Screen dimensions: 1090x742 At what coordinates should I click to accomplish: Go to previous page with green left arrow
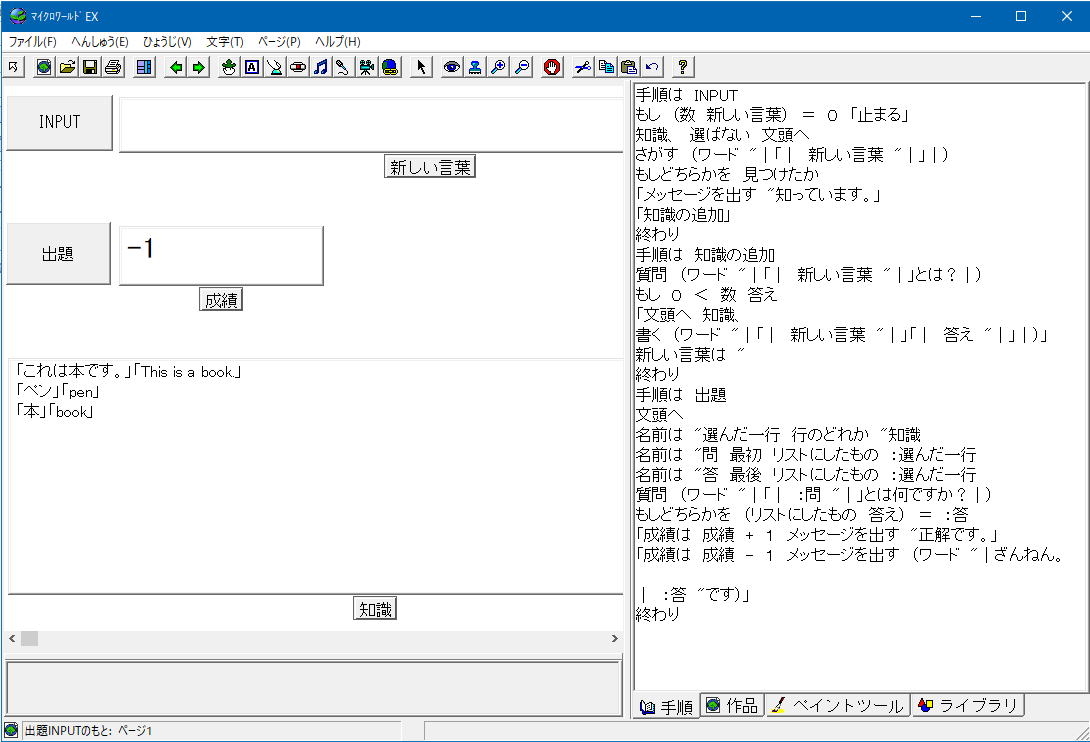pyautogui.click(x=176, y=67)
